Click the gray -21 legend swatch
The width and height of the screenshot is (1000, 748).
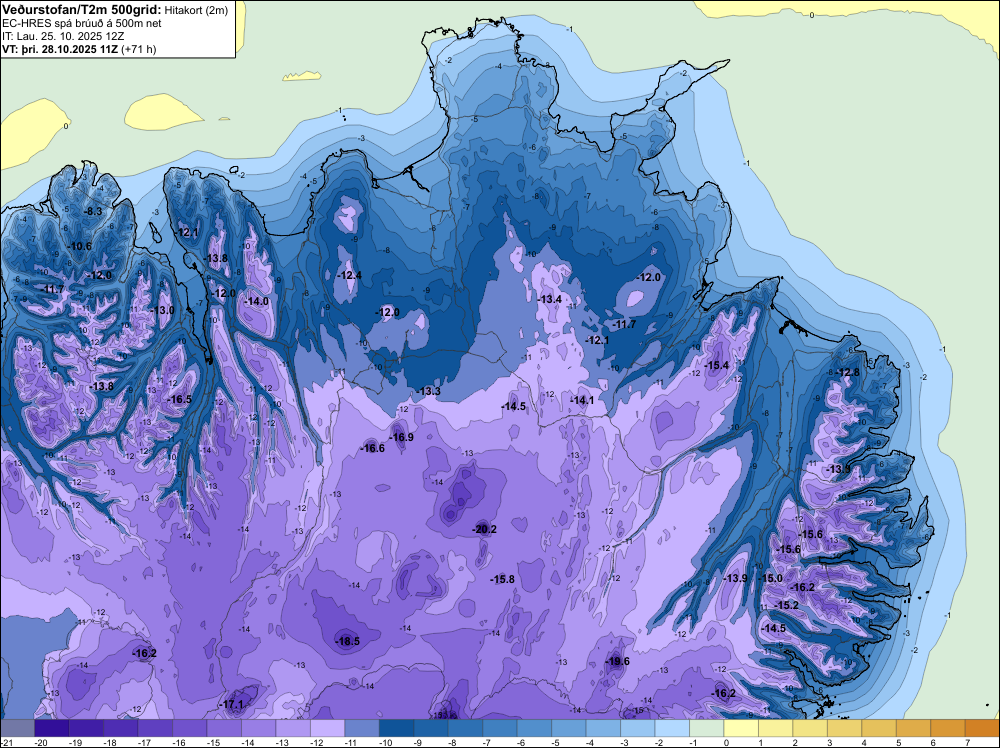[x=17, y=729]
